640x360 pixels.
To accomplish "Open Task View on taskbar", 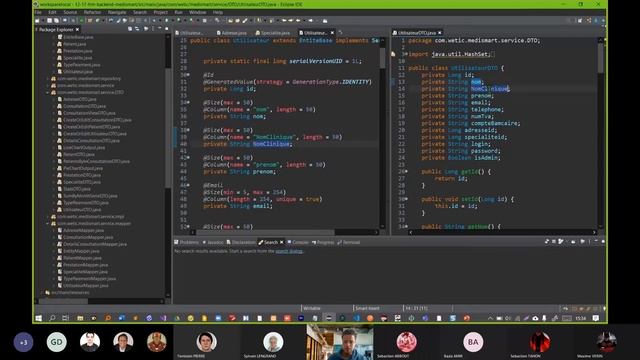I will click(x=66, y=318).
